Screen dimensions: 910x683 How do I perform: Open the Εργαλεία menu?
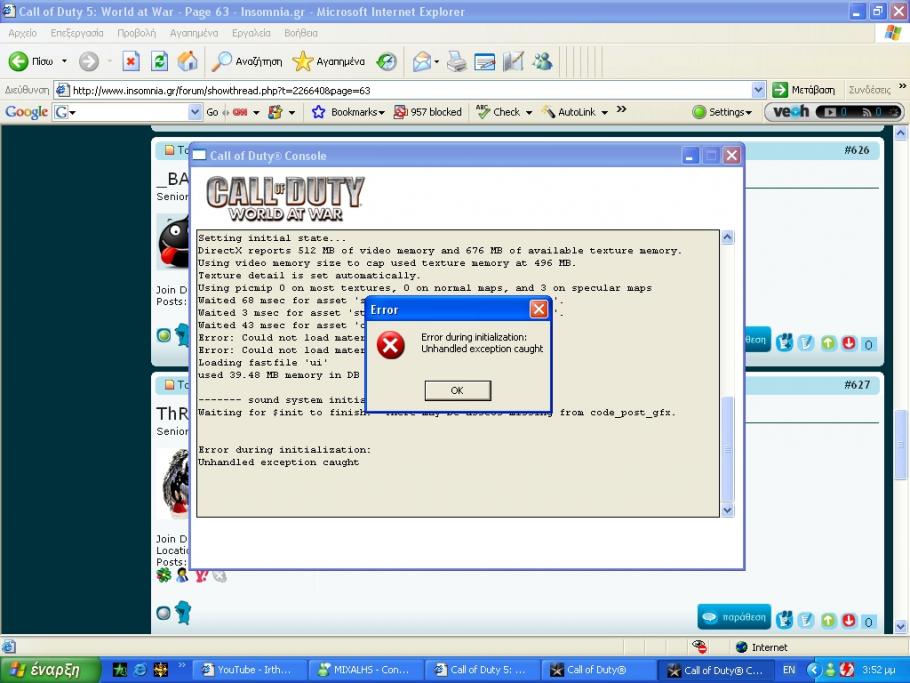coord(251,33)
